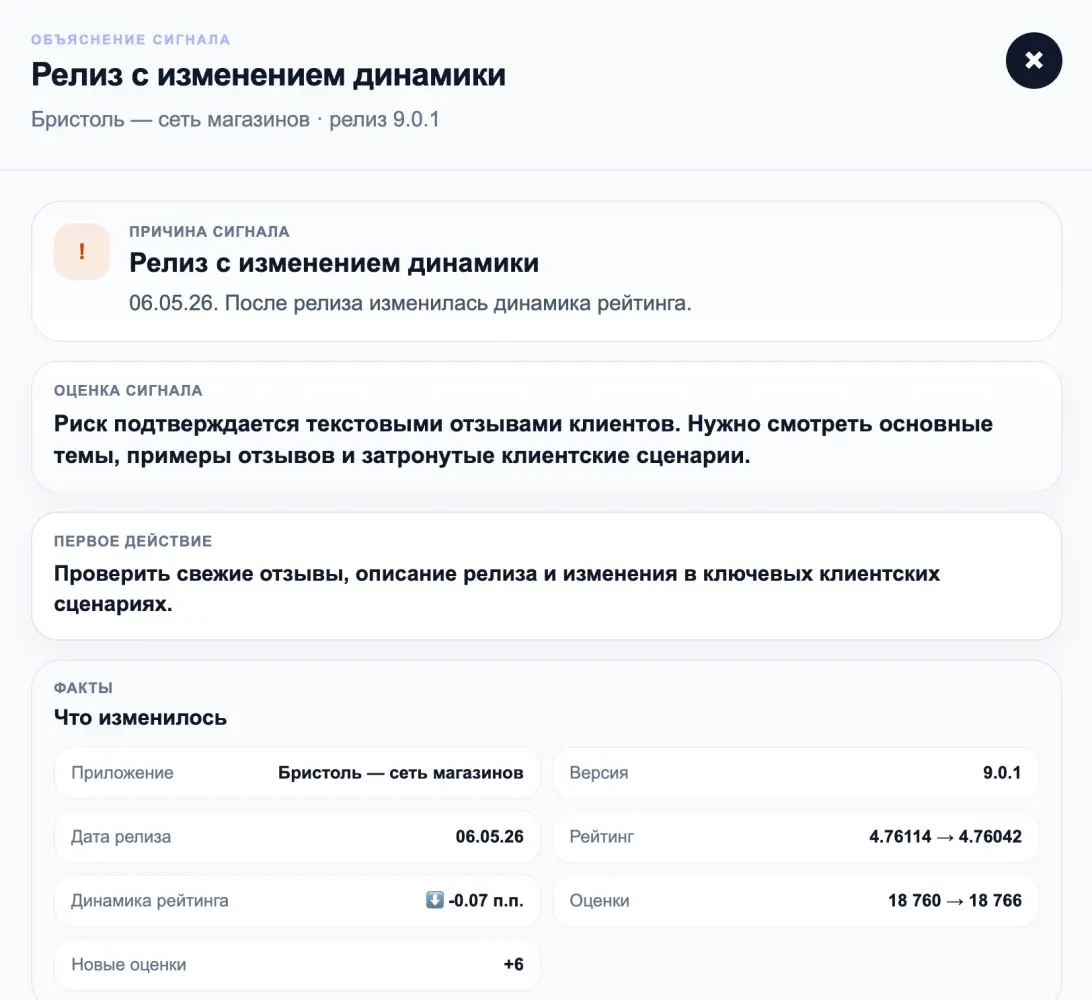
Task: Click the subtitle 'Бристоль — сеть магазинов · релиз 9.0.1'
Action: click(x=235, y=119)
